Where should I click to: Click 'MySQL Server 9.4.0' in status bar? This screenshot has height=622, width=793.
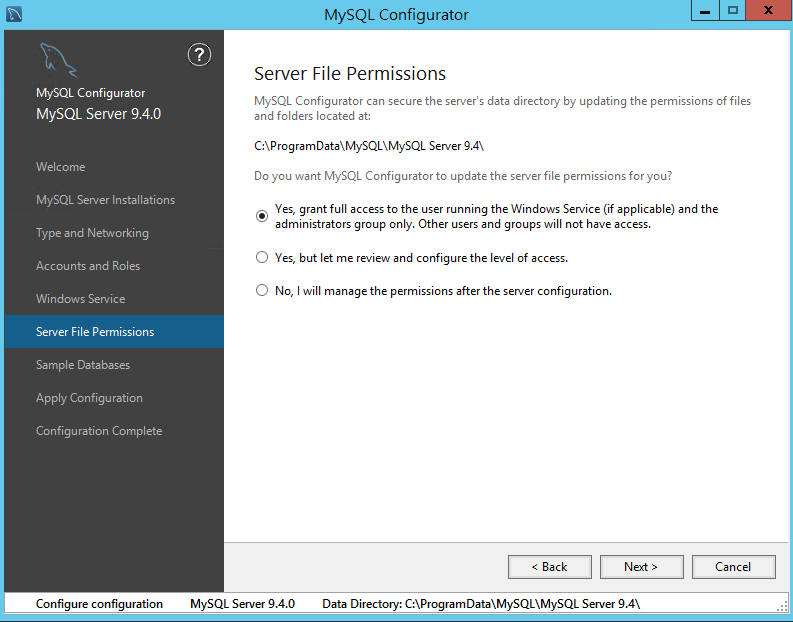pos(242,604)
